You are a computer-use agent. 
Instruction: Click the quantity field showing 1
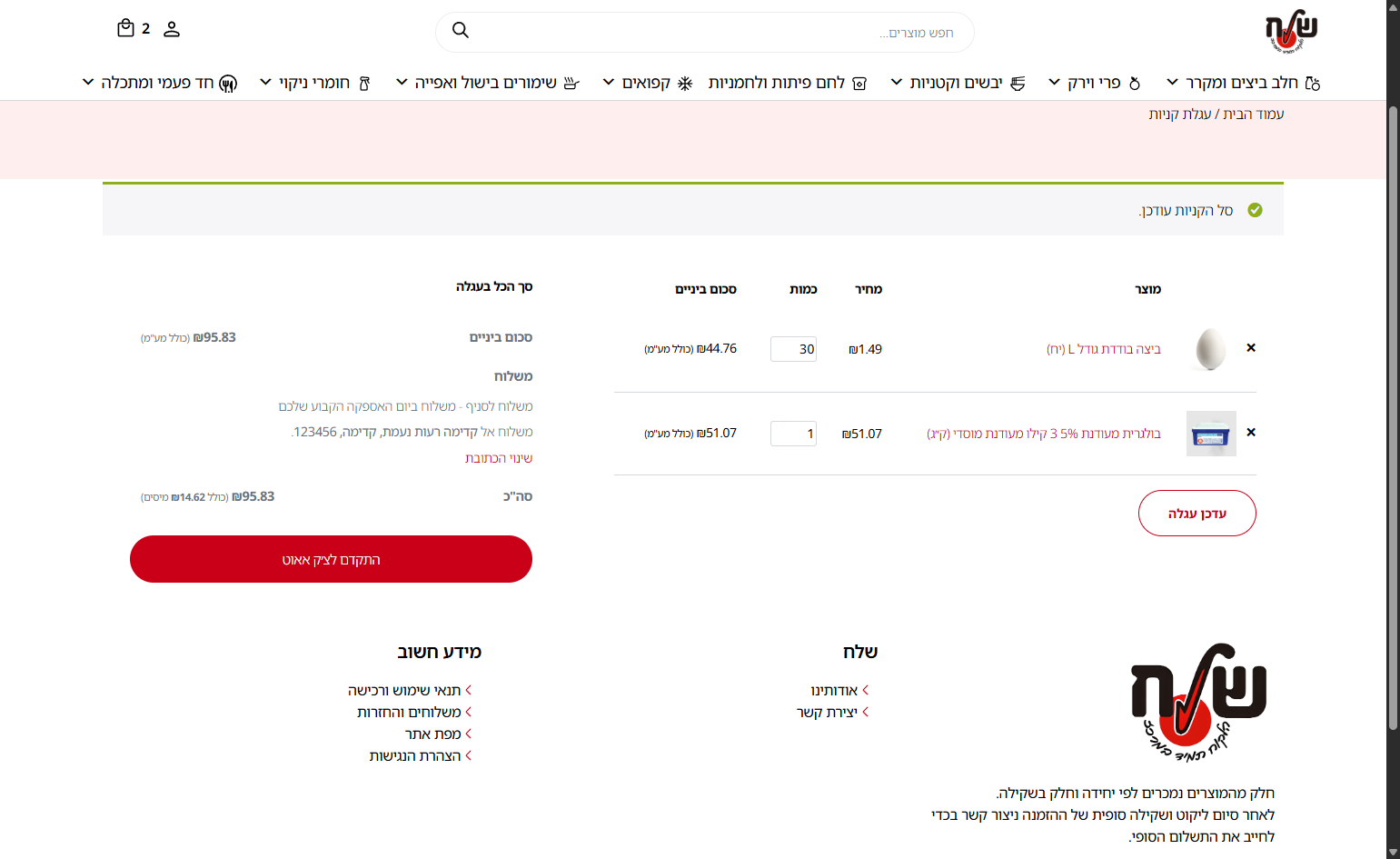pyautogui.click(x=793, y=434)
